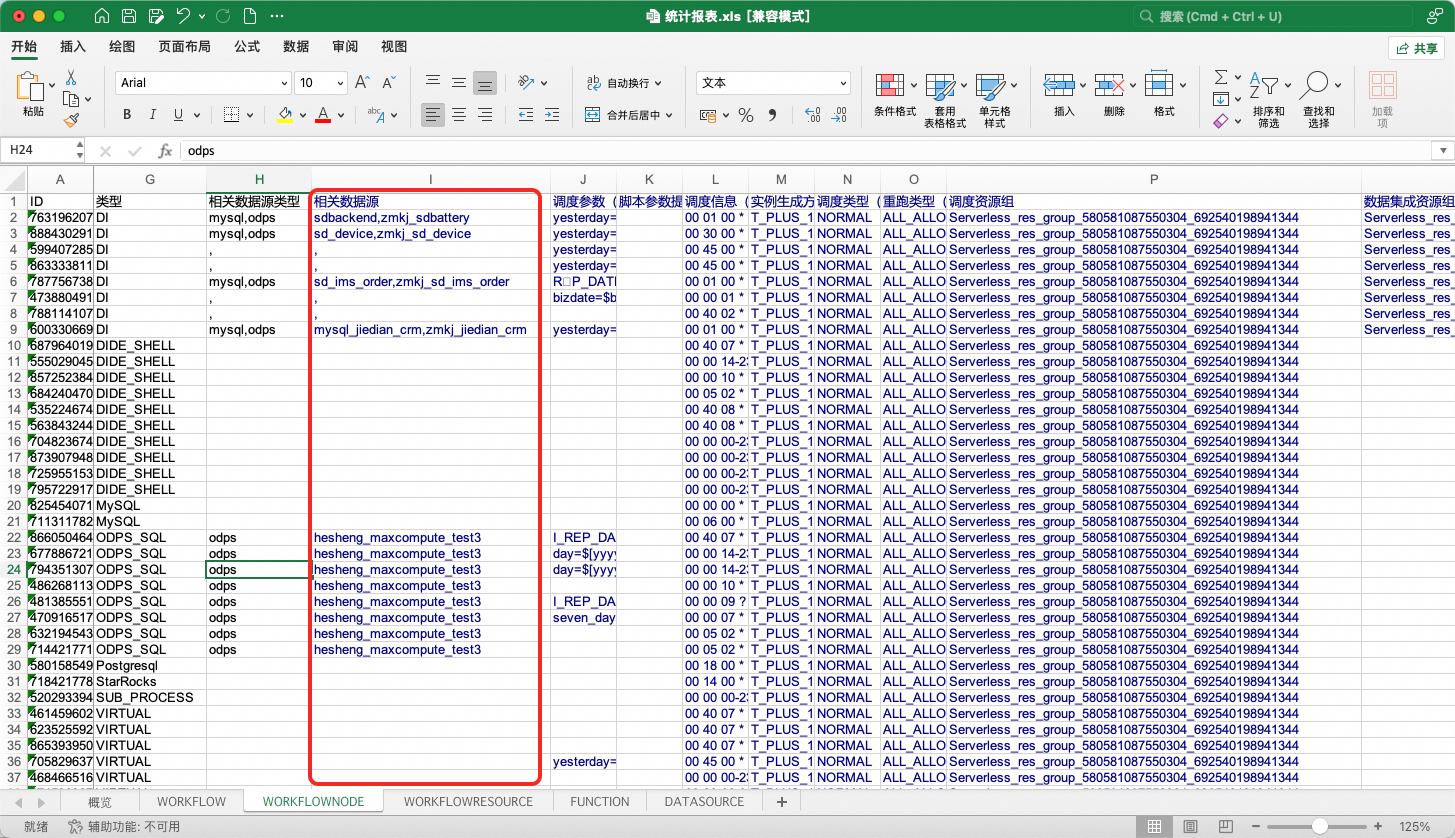The image size is (1455, 838).
Task: Click the Clear eraser icon
Action: [1221, 121]
